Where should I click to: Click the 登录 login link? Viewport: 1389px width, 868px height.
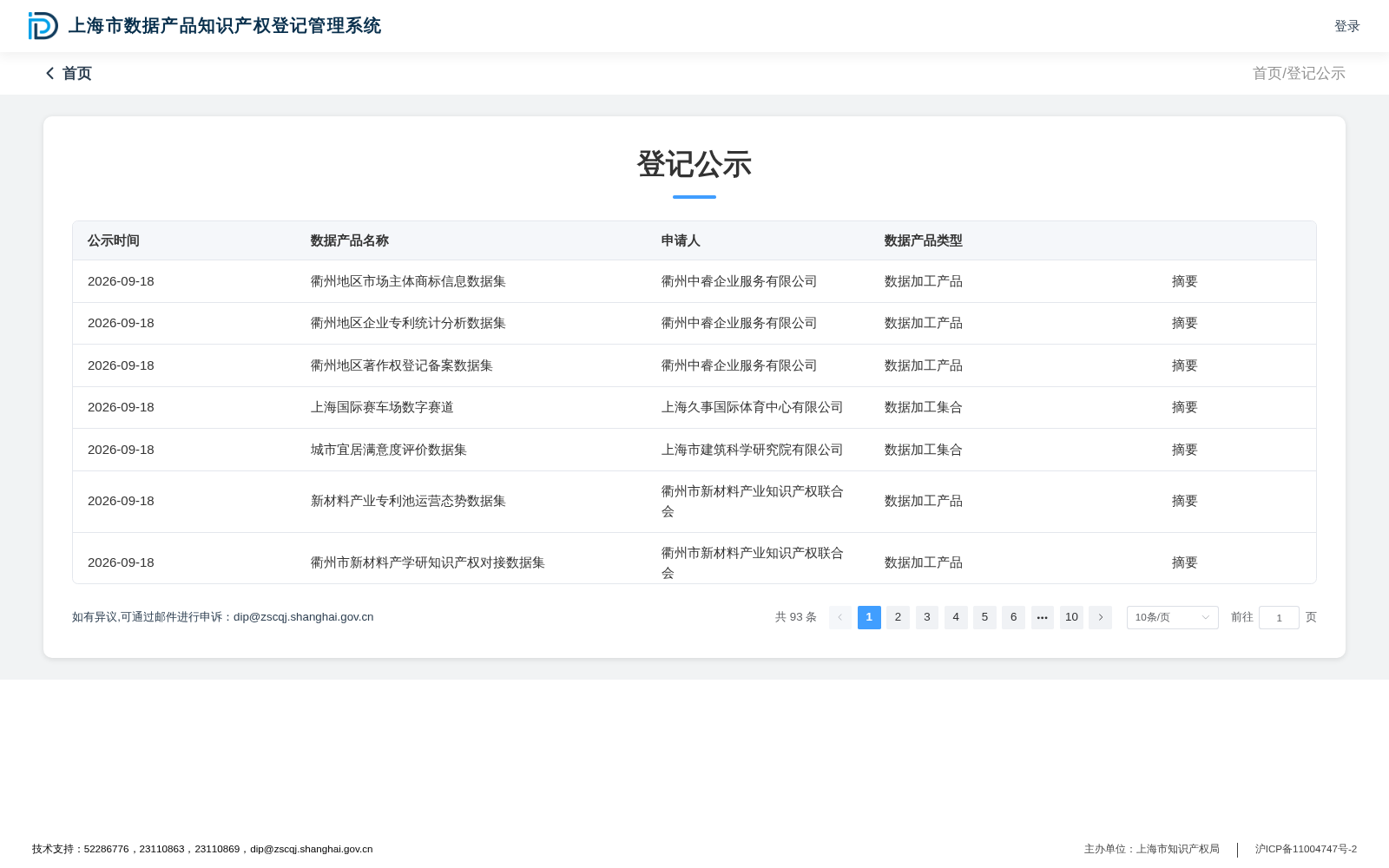(1347, 26)
